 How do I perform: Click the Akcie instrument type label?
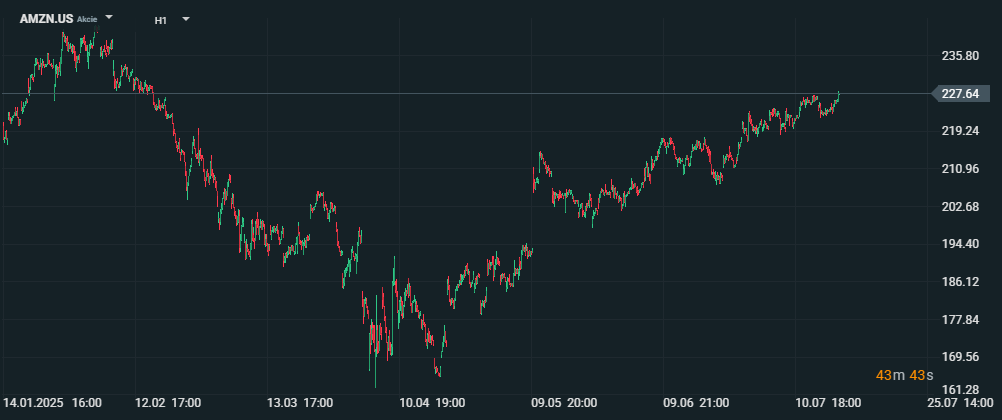click(87, 19)
